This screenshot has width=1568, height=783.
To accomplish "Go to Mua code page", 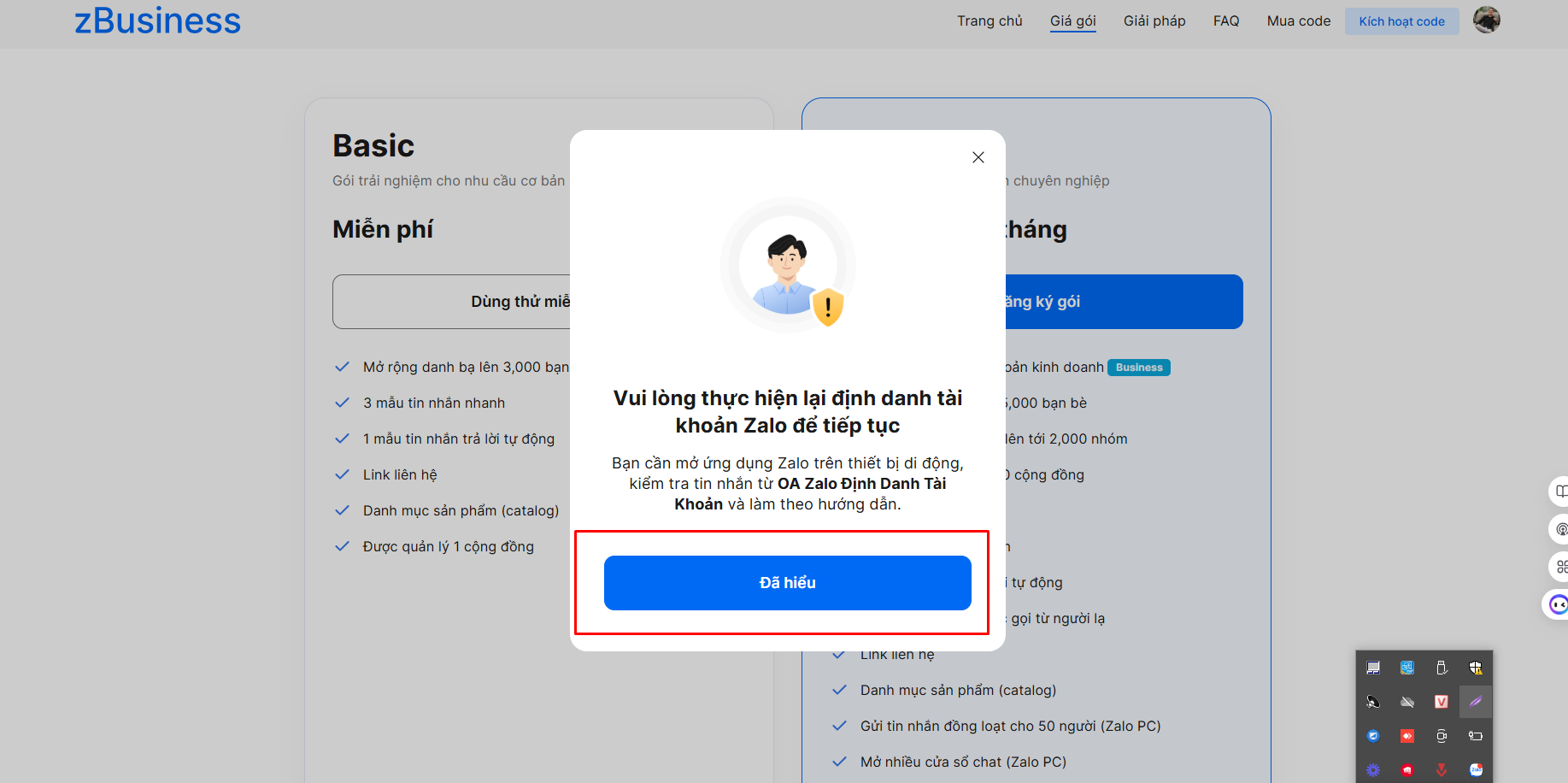I will coord(1299,21).
